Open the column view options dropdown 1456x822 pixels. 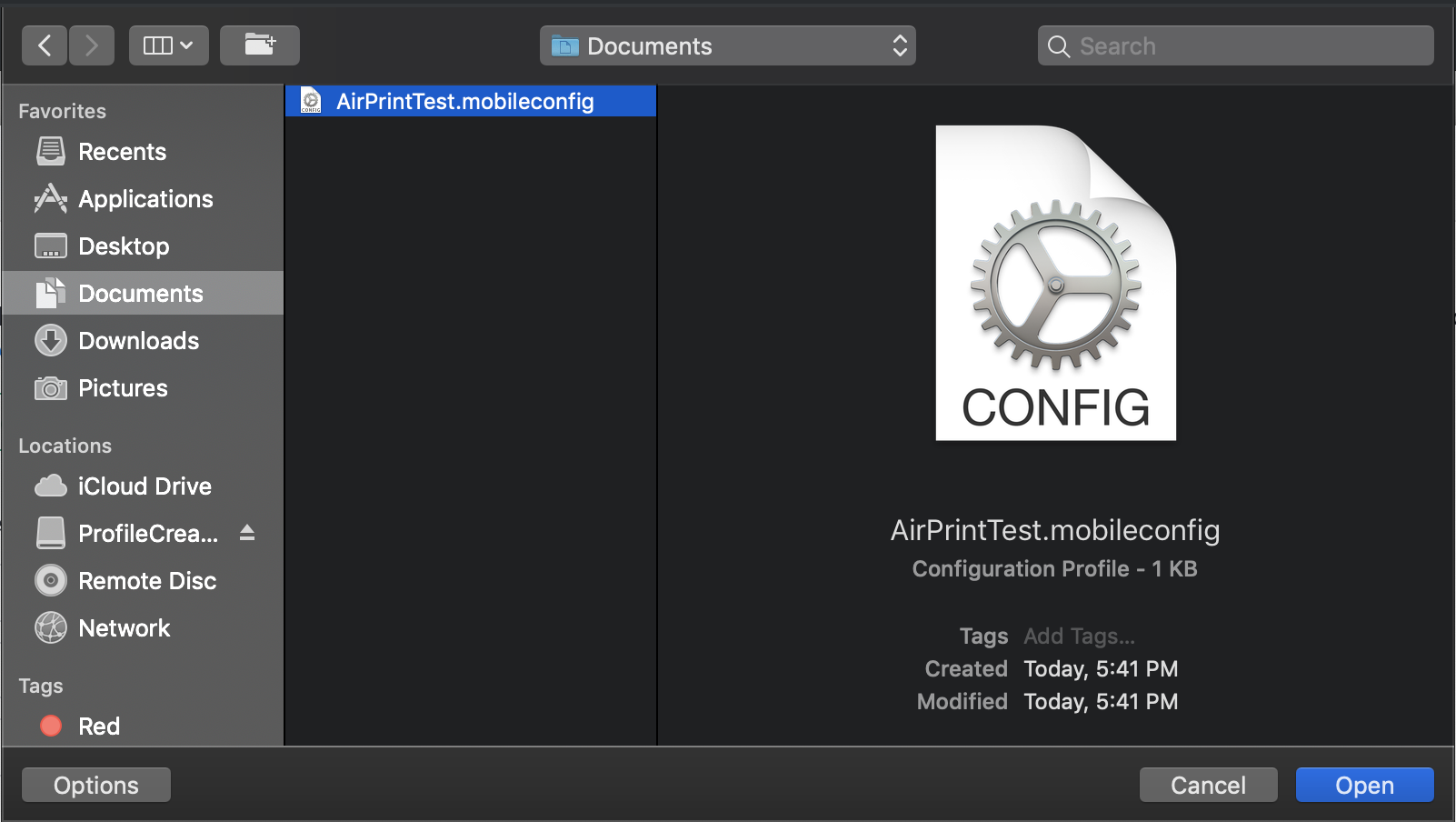169,45
